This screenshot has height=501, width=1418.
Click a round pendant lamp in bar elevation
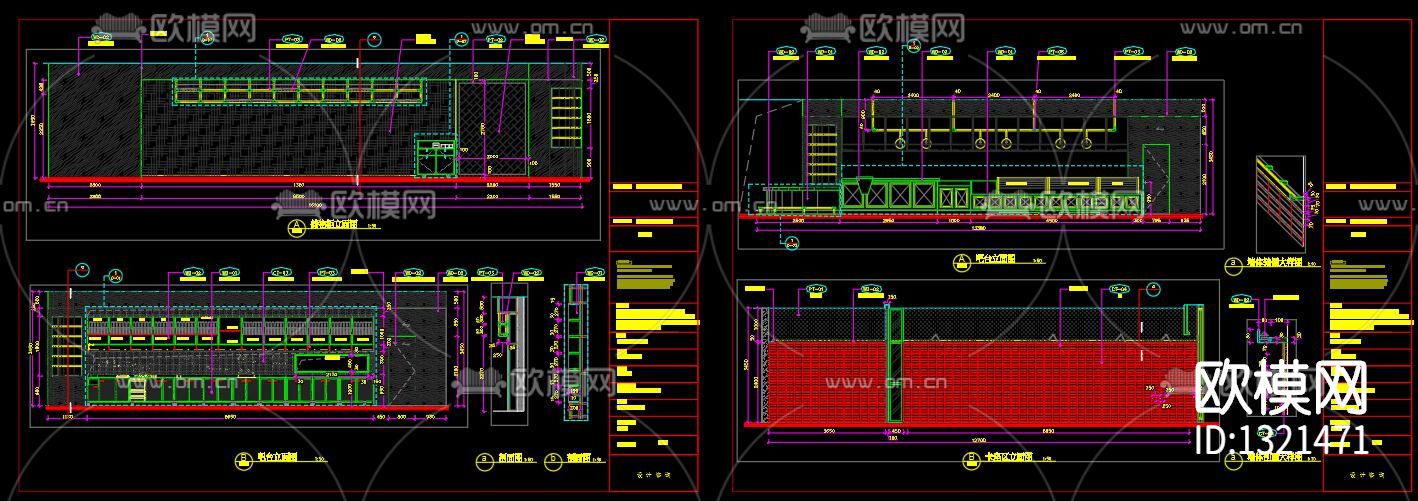(x=900, y=145)
